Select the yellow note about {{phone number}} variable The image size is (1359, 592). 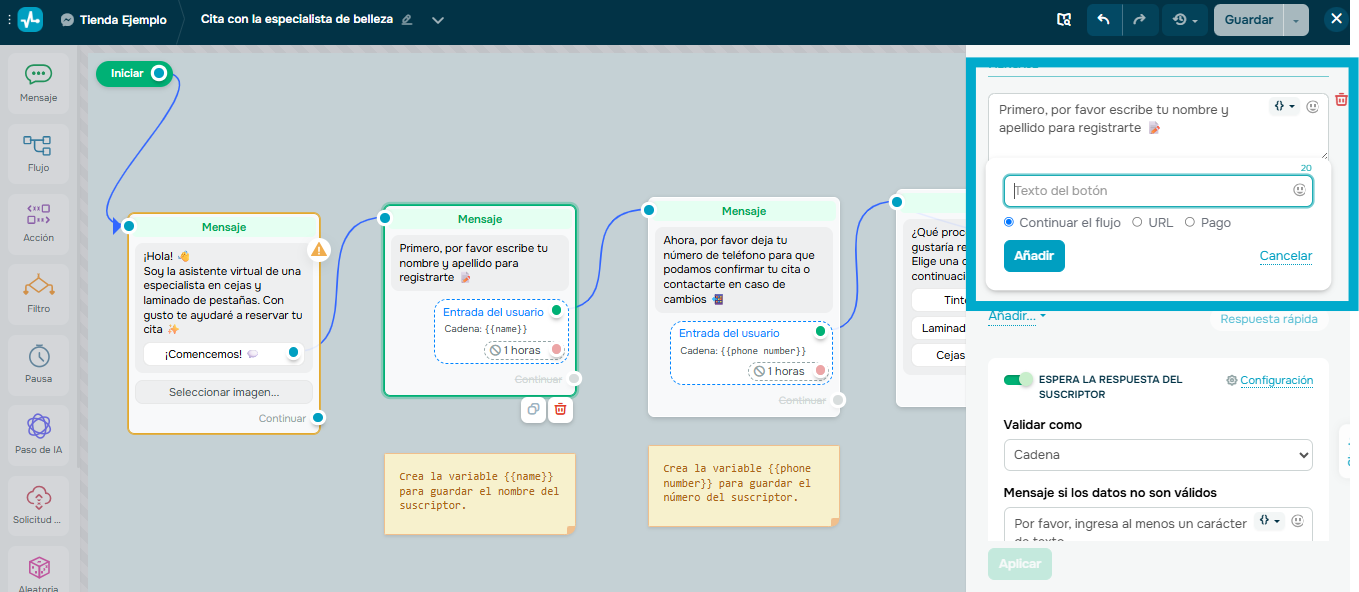(744, 485)
